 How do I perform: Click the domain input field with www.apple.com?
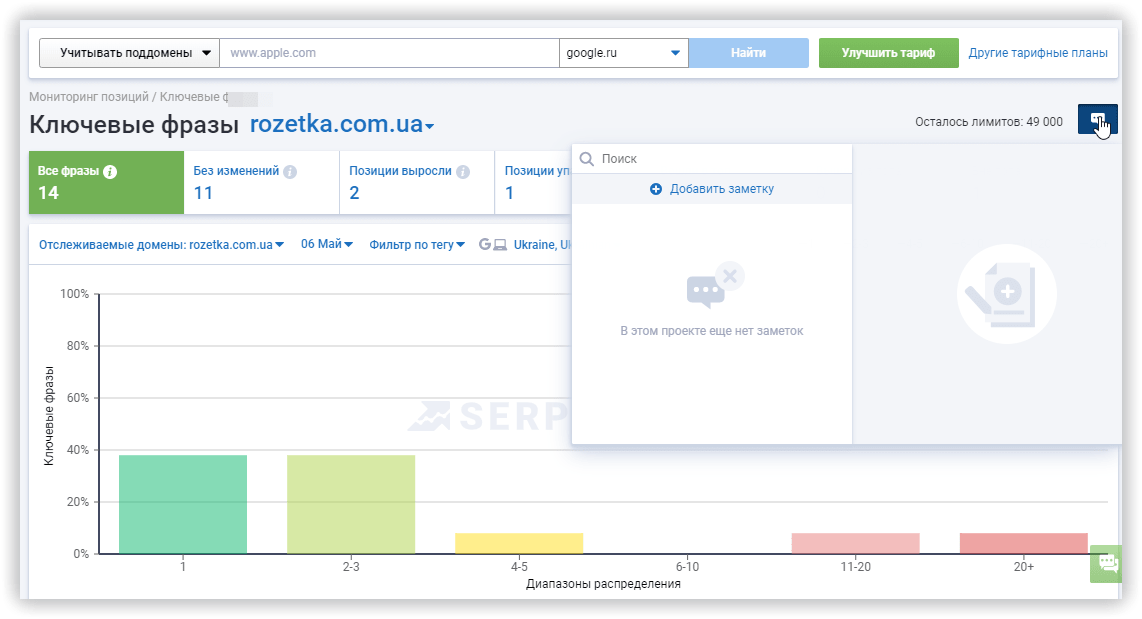(389, 53)
